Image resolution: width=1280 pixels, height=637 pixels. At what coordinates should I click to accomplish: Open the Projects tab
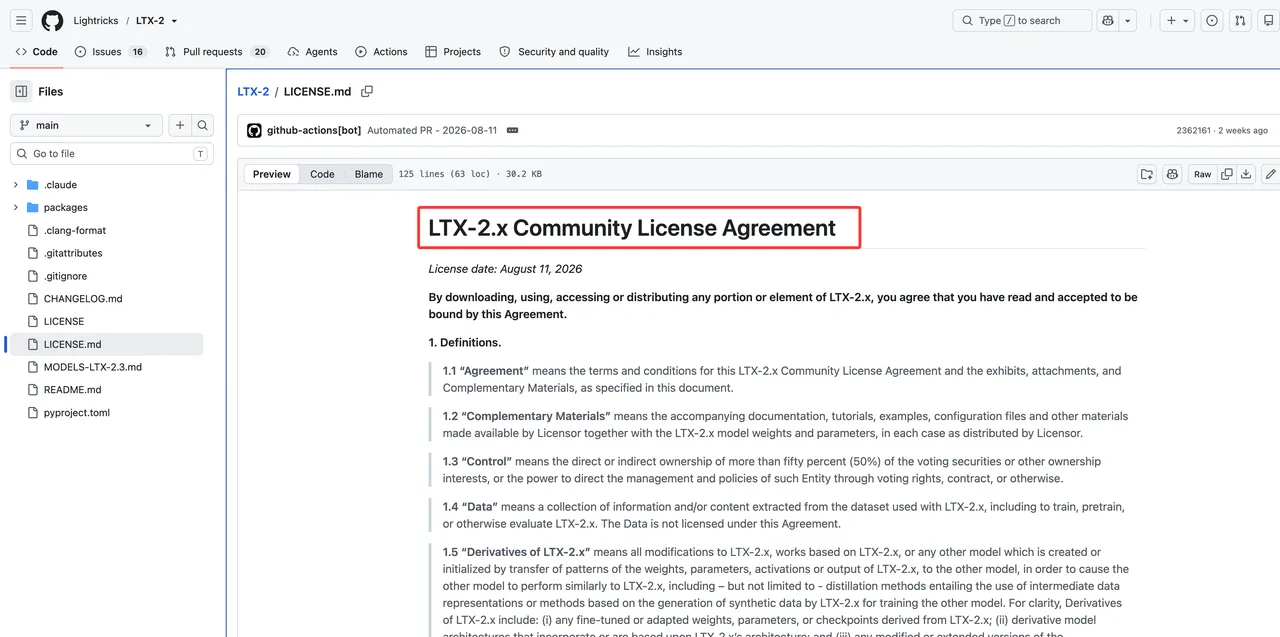(453, 52)
